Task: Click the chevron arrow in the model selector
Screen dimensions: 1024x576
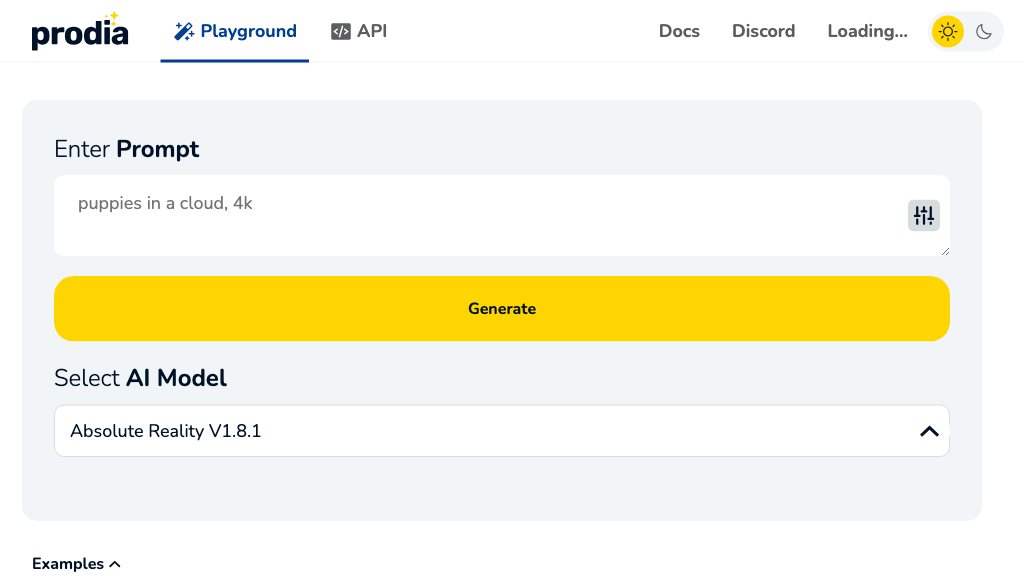Action: [x=929, y=431]
